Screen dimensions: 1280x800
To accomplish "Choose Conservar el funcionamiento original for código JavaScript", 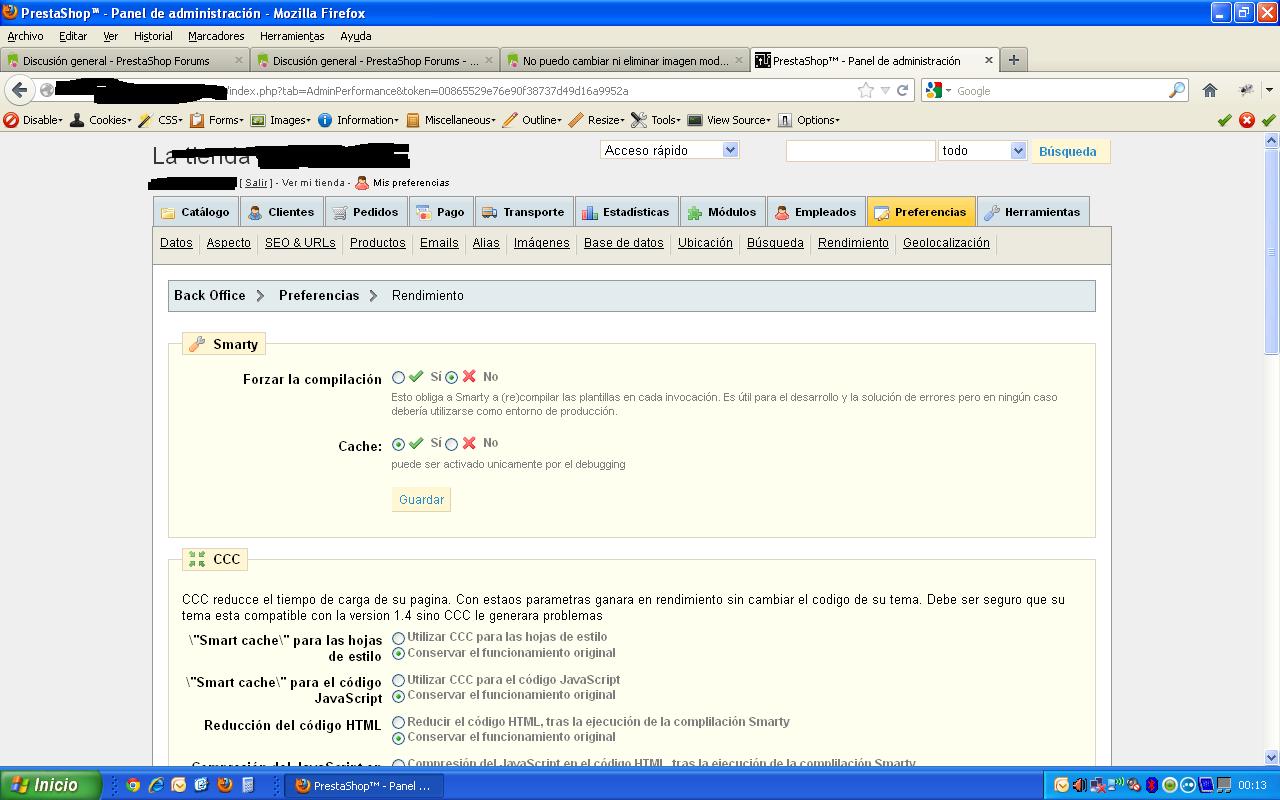I will (399, 696).
